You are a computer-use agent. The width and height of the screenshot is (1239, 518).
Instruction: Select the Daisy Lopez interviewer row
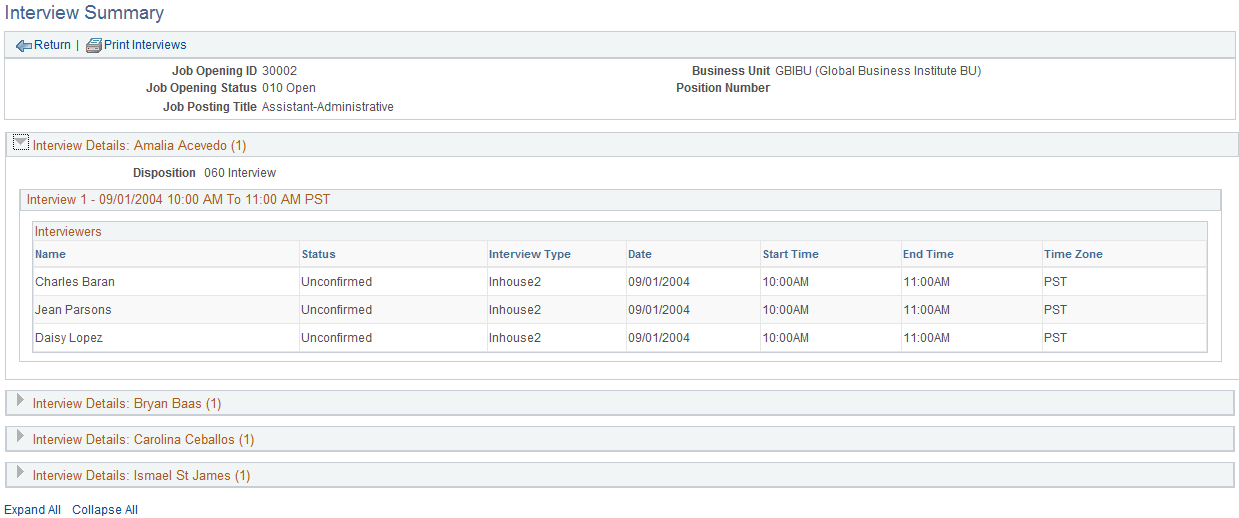[x=620, y=338]
